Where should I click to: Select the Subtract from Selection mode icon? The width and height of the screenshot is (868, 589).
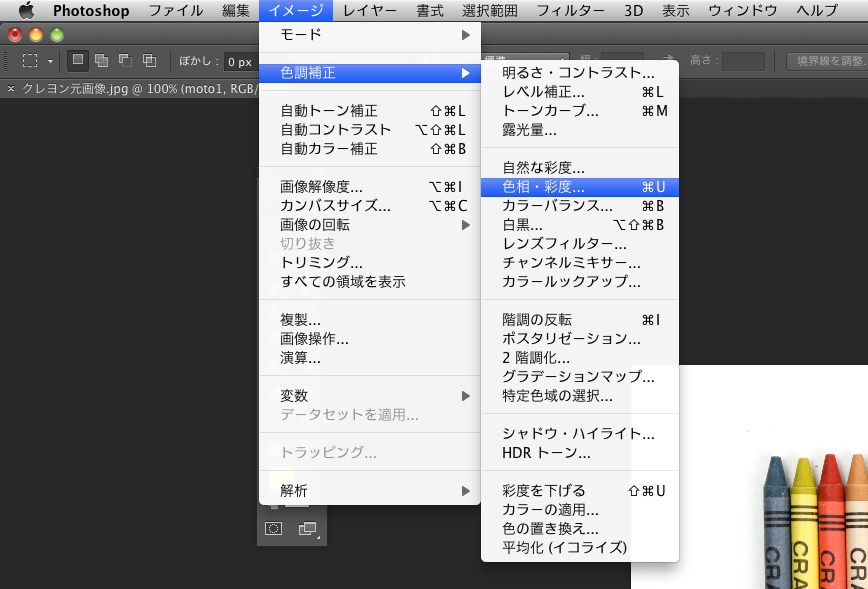[126, 60]
